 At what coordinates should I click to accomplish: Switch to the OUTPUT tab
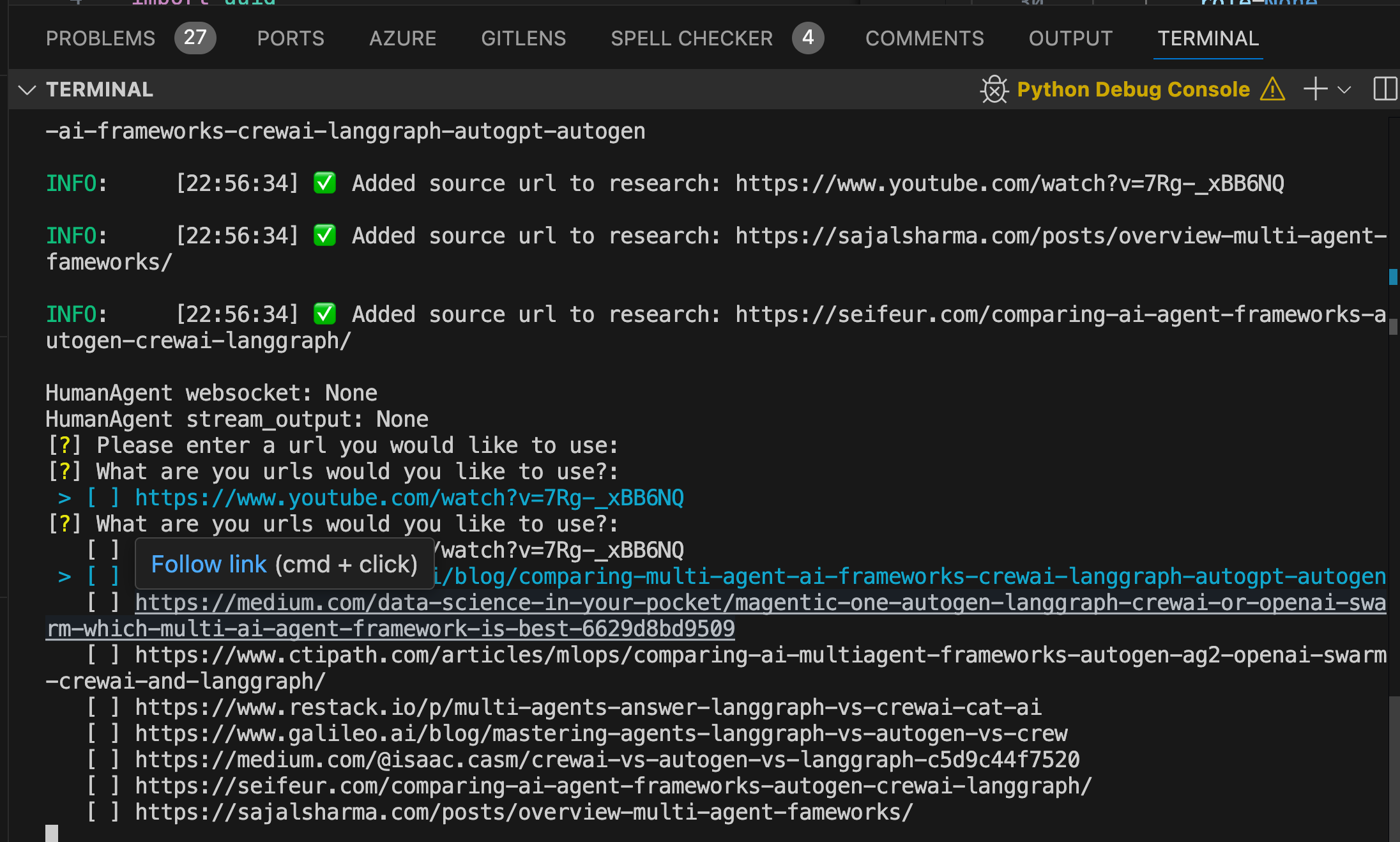1070,38
